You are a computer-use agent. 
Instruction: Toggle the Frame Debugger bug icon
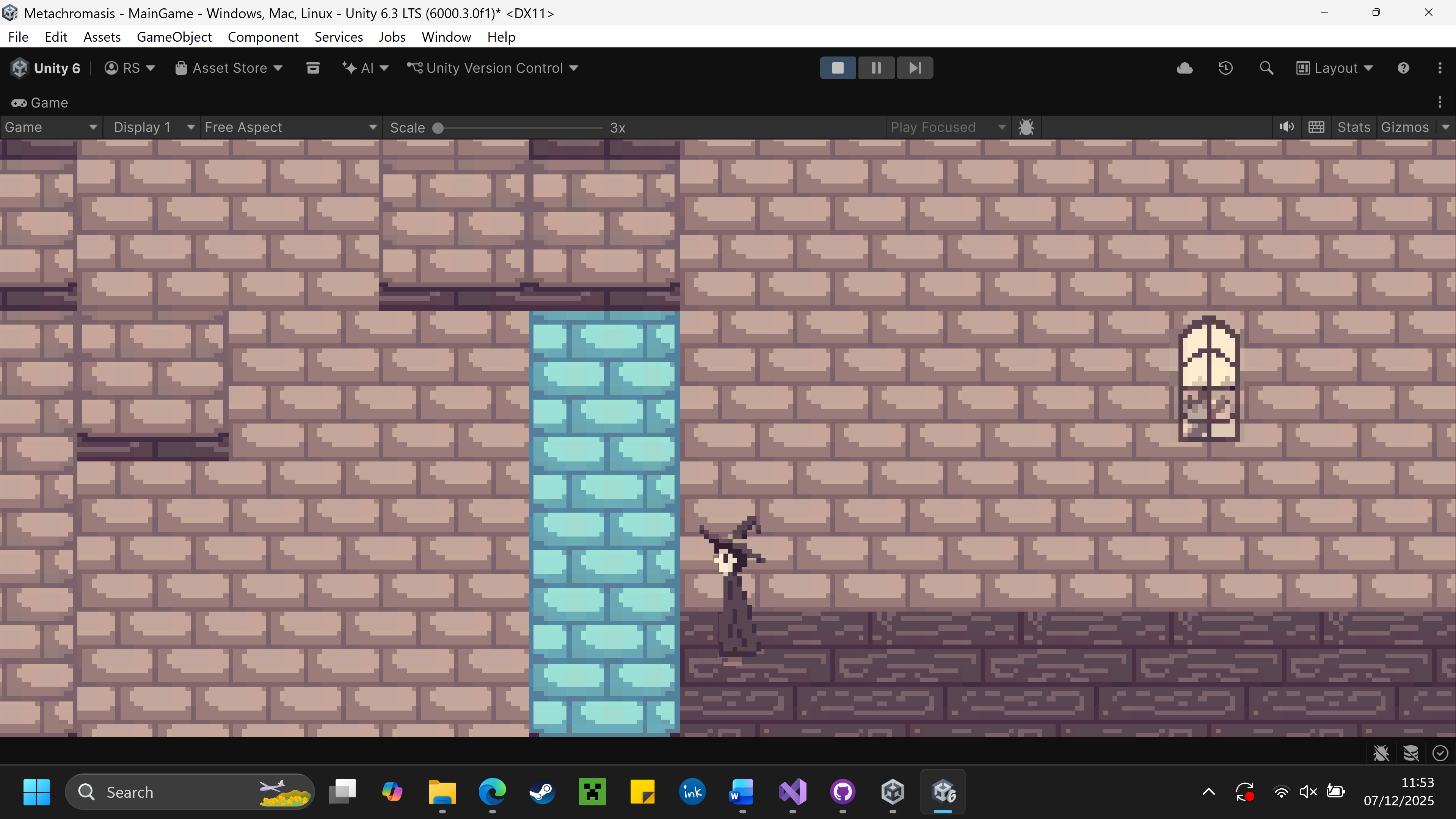pyautogui.click(x=1026, y=127)
